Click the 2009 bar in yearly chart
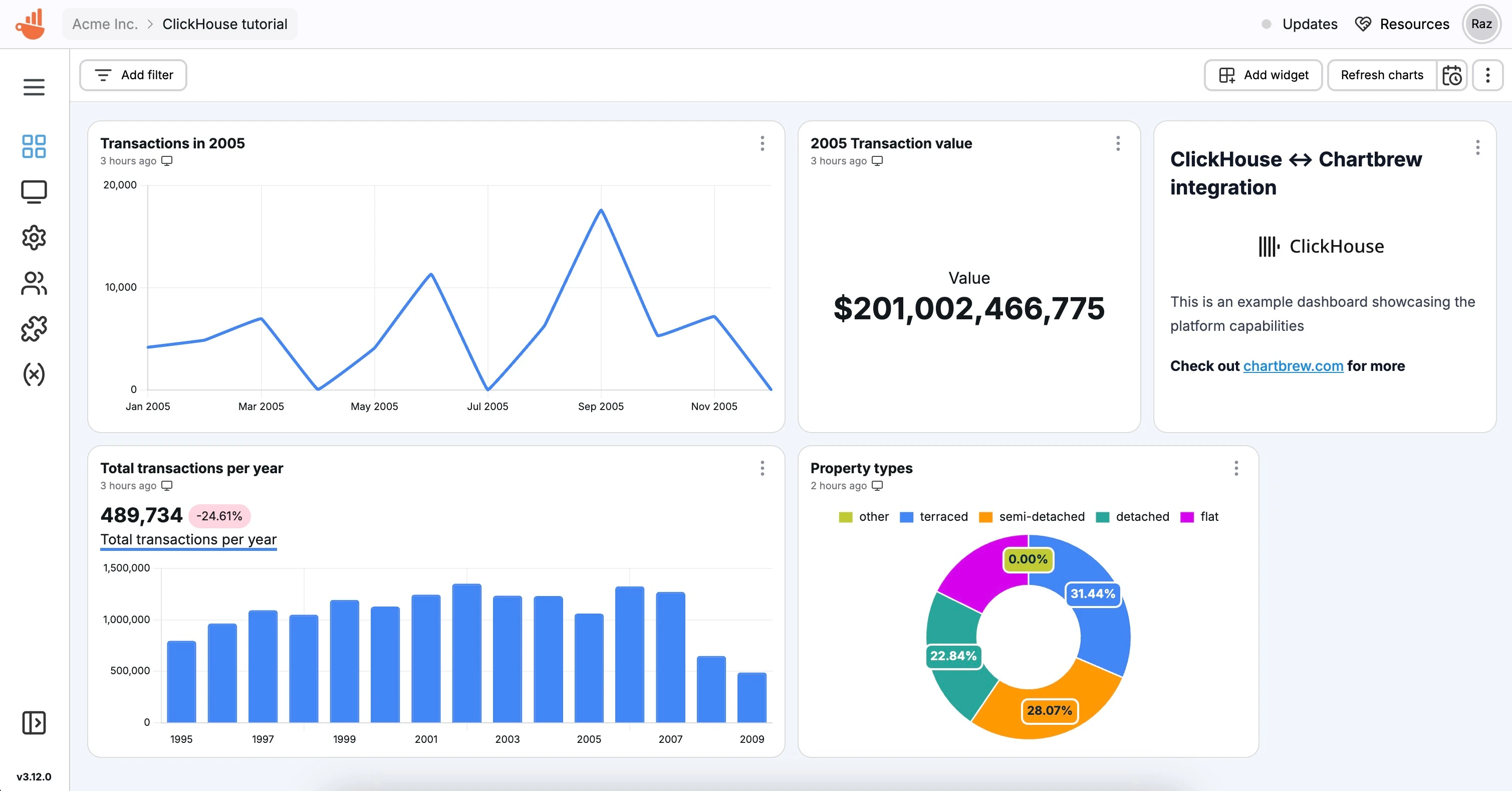The height and width of the screenshot is (791, 1512). [x=752, y=697]
